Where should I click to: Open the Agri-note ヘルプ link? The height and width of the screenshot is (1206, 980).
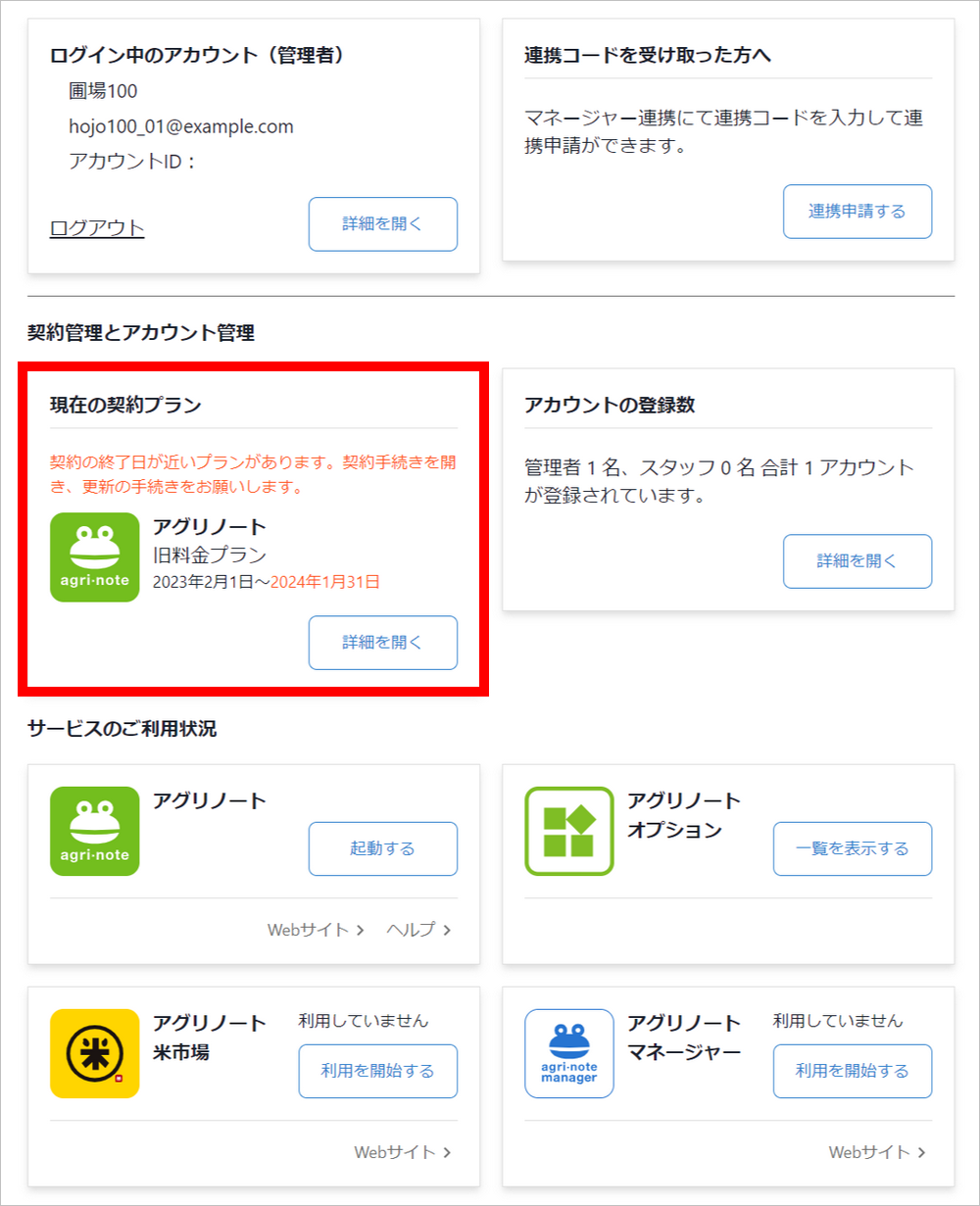419,930
